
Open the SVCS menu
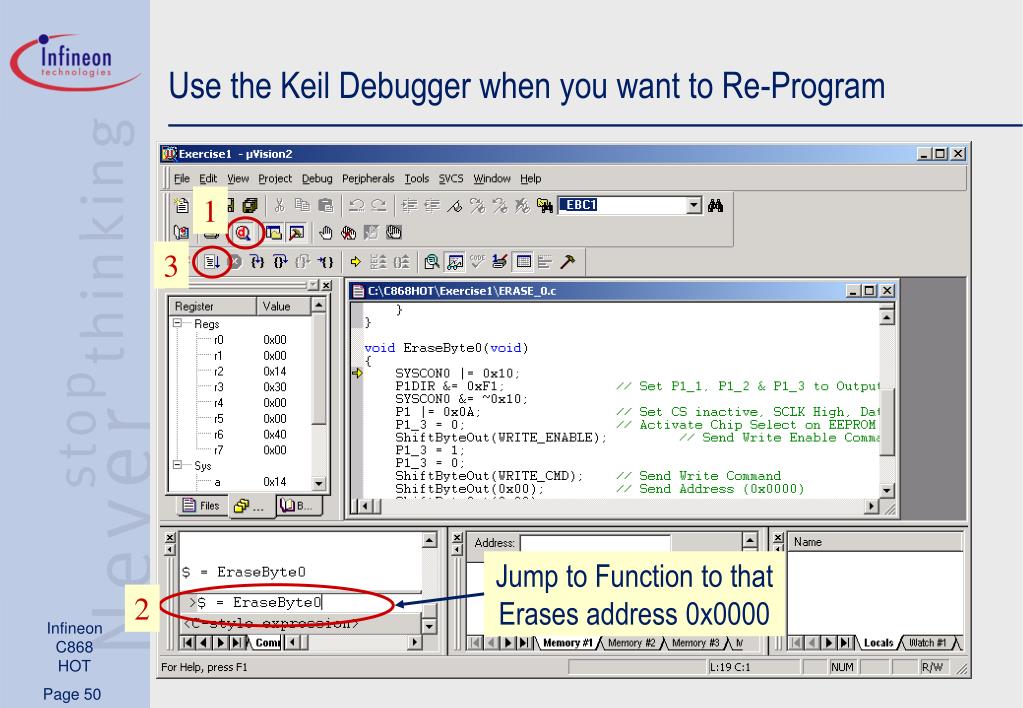coord(451,179)
